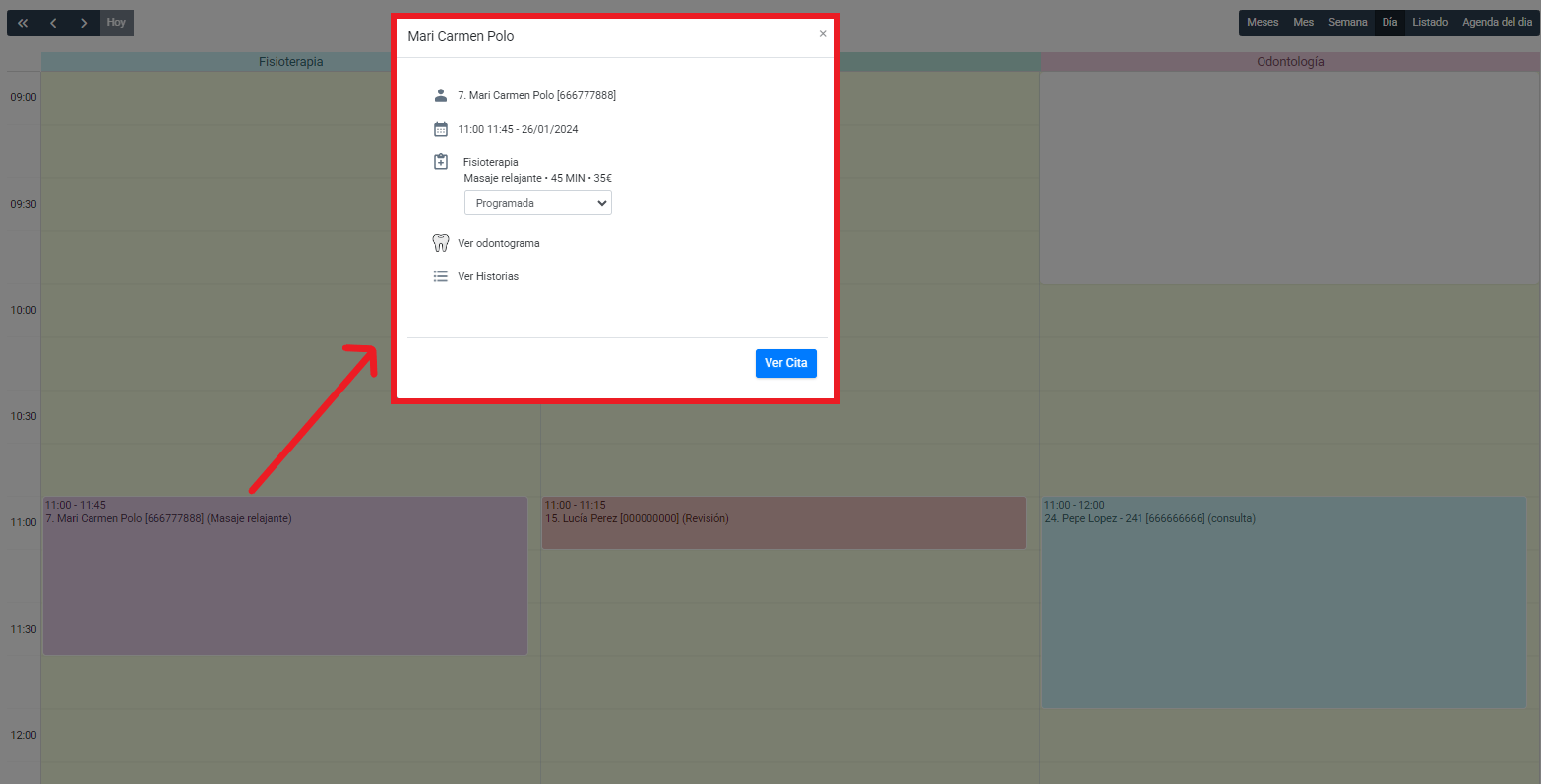Click the patient person icon
The height and width of the screenshot is (784, 1541).
441,95
